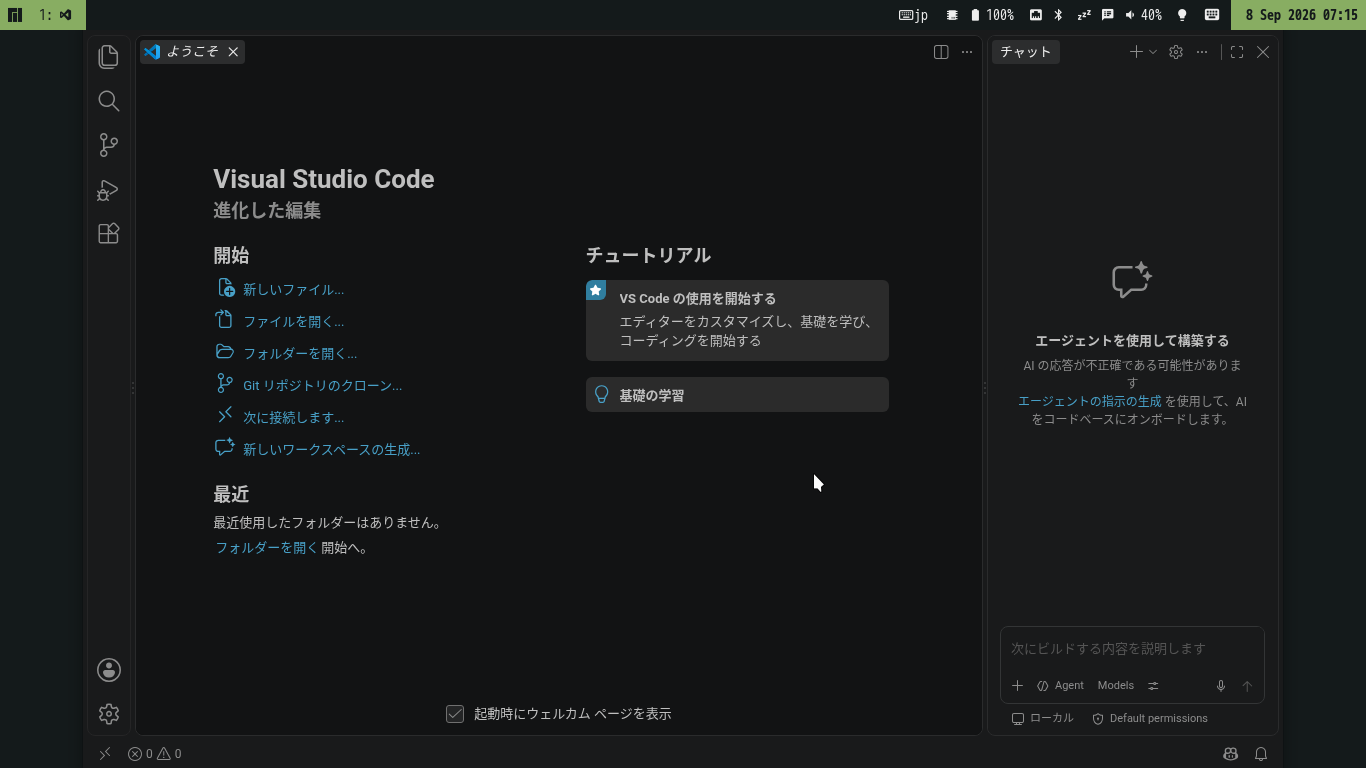Open the Agent mode dropdown
This screenshot has width=1366, height=768.
click(x=1060, y=686)
